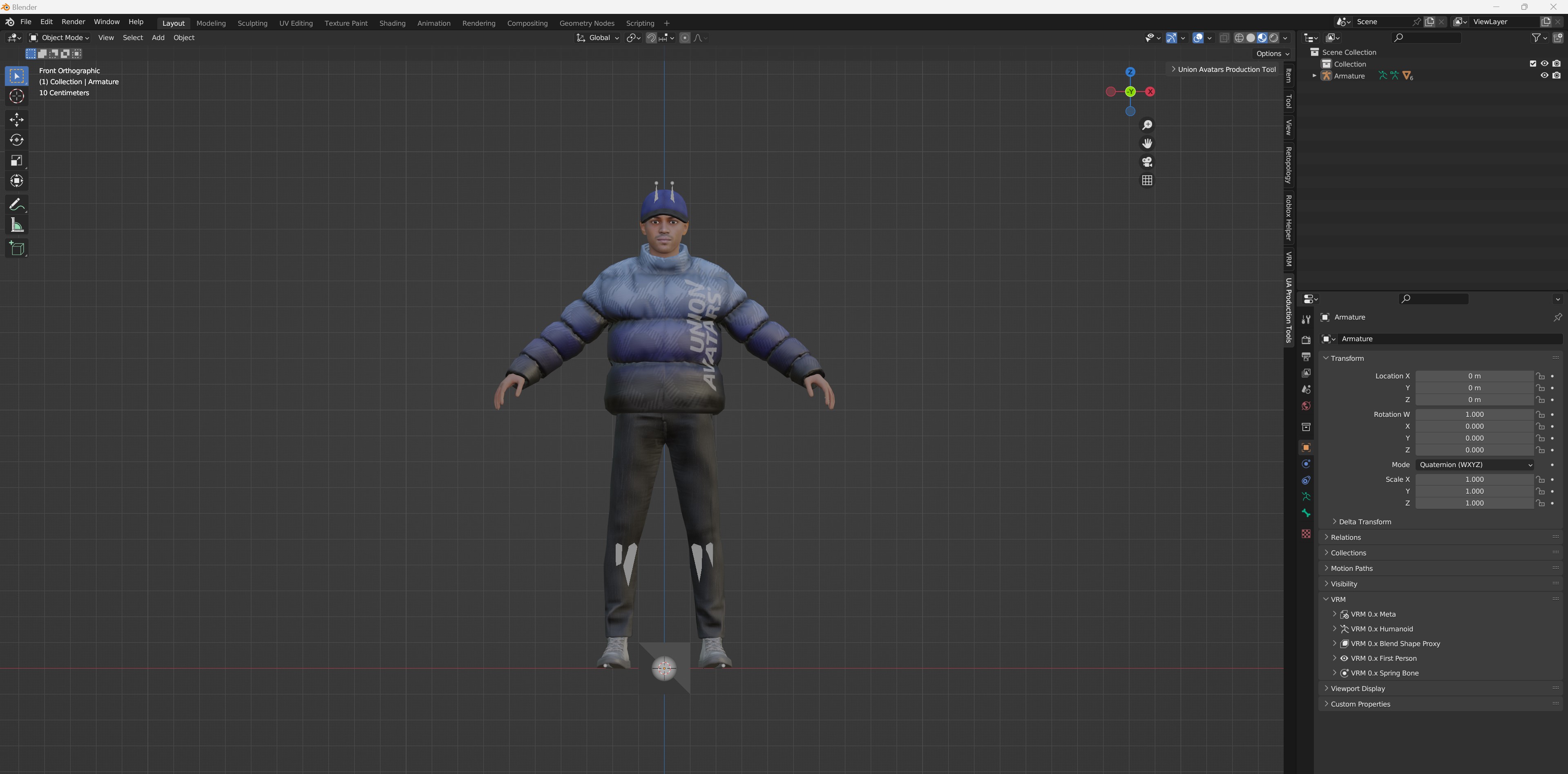This screenshot has width=1568, height=774.
Task: Open Physics properties tab icon
Action: pyautogui.click(x=1306, y=464)
